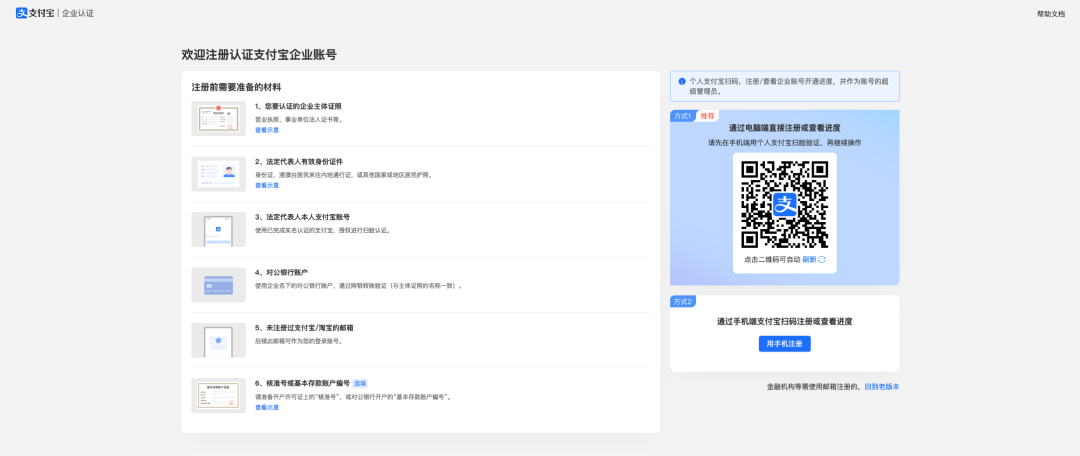This screenshot has width=1080, height=456.
Task: Click the corporate bank card thumbnail
Action: pos(218,284)
